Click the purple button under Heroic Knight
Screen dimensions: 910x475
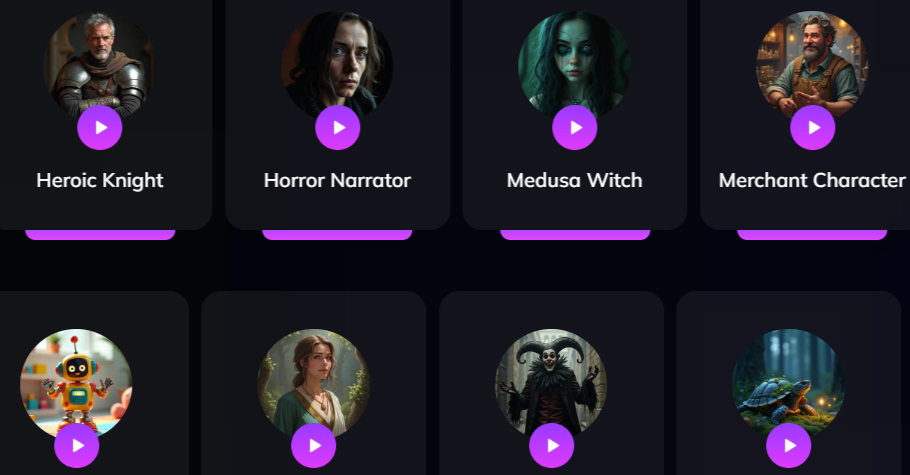(x=100, y=235)
